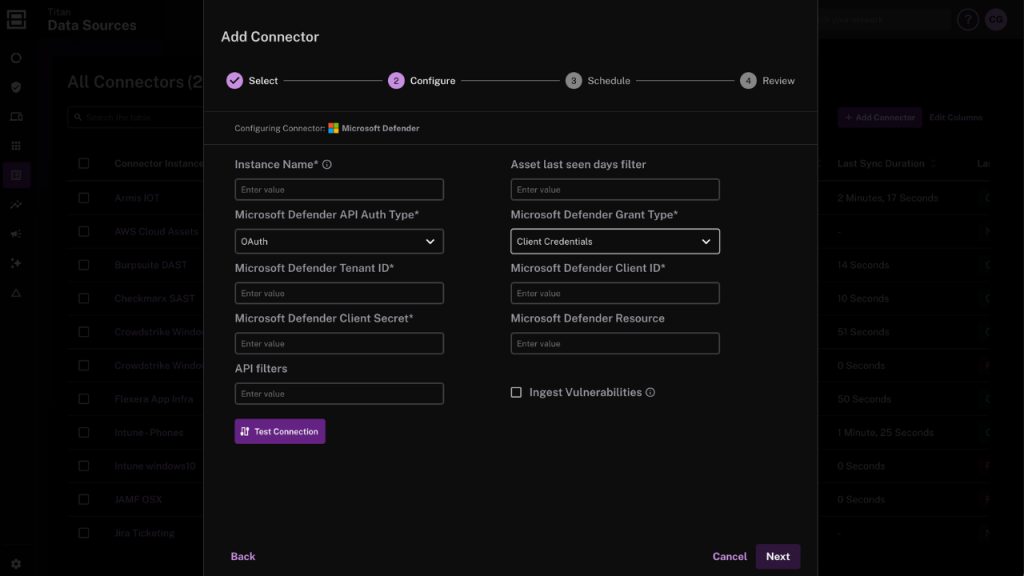Open the Microsoft Defender API Auth Type dropdown
Image resolution: width=1024 pixels, height=576 pixels.
tap(339, 241)
